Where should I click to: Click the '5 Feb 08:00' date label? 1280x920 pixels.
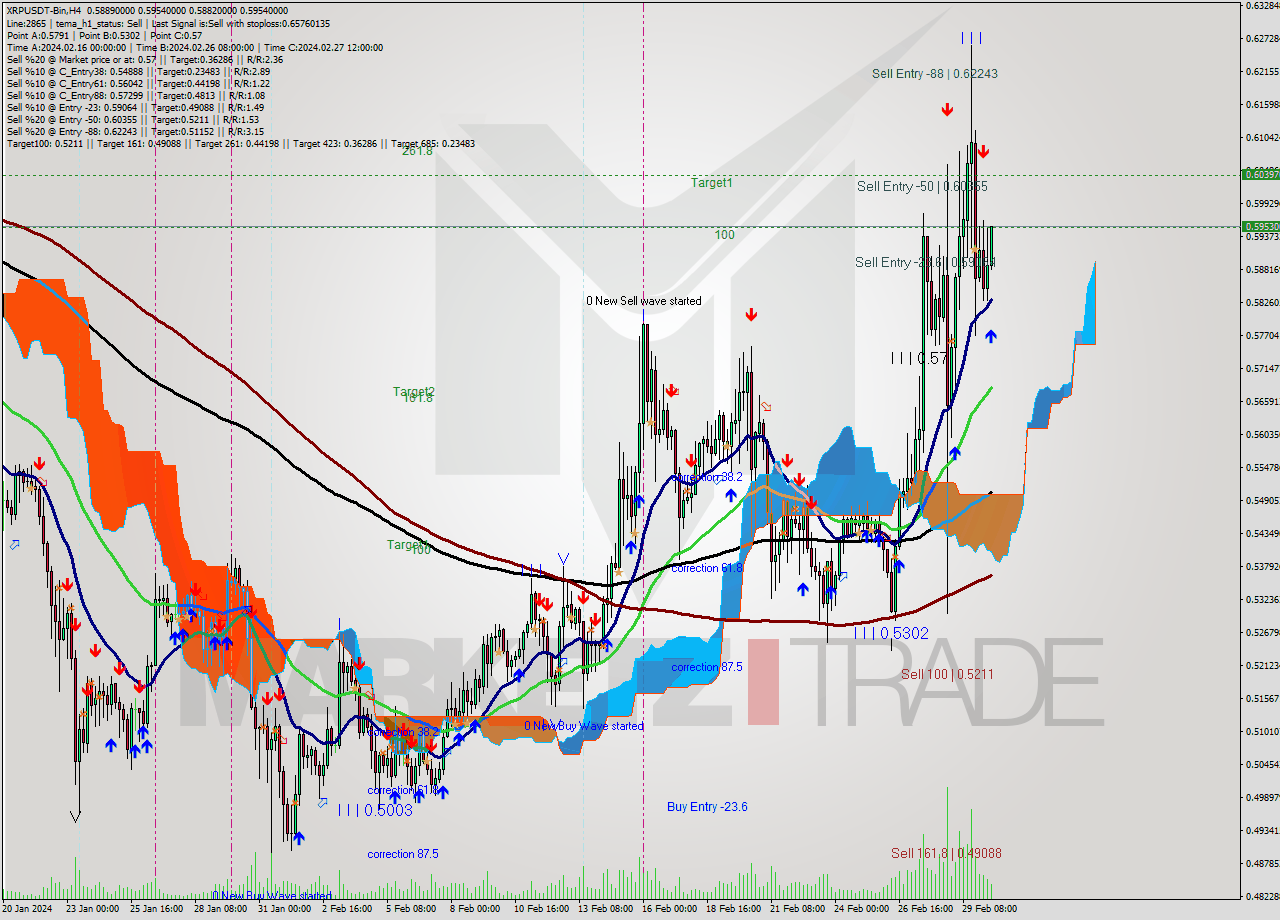coord(411,909)
